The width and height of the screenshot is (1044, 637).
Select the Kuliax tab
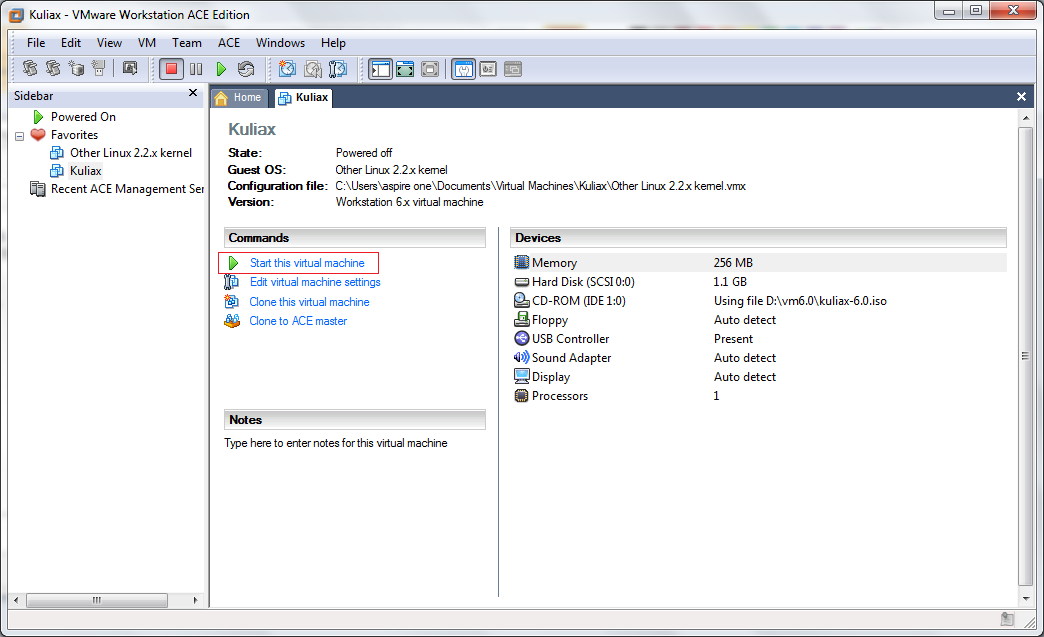(303, 97)
